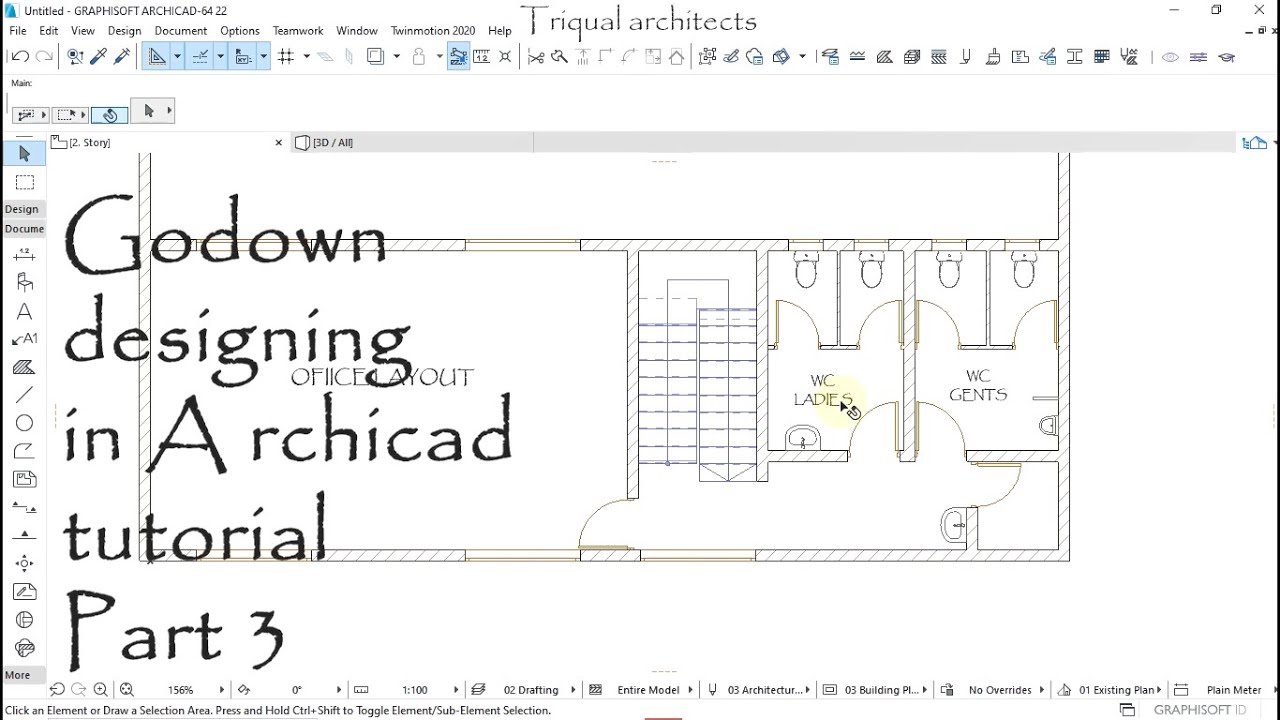Screen dimensions: 1280x720
Task: Click the Find and Select icon
Action: 75,57
